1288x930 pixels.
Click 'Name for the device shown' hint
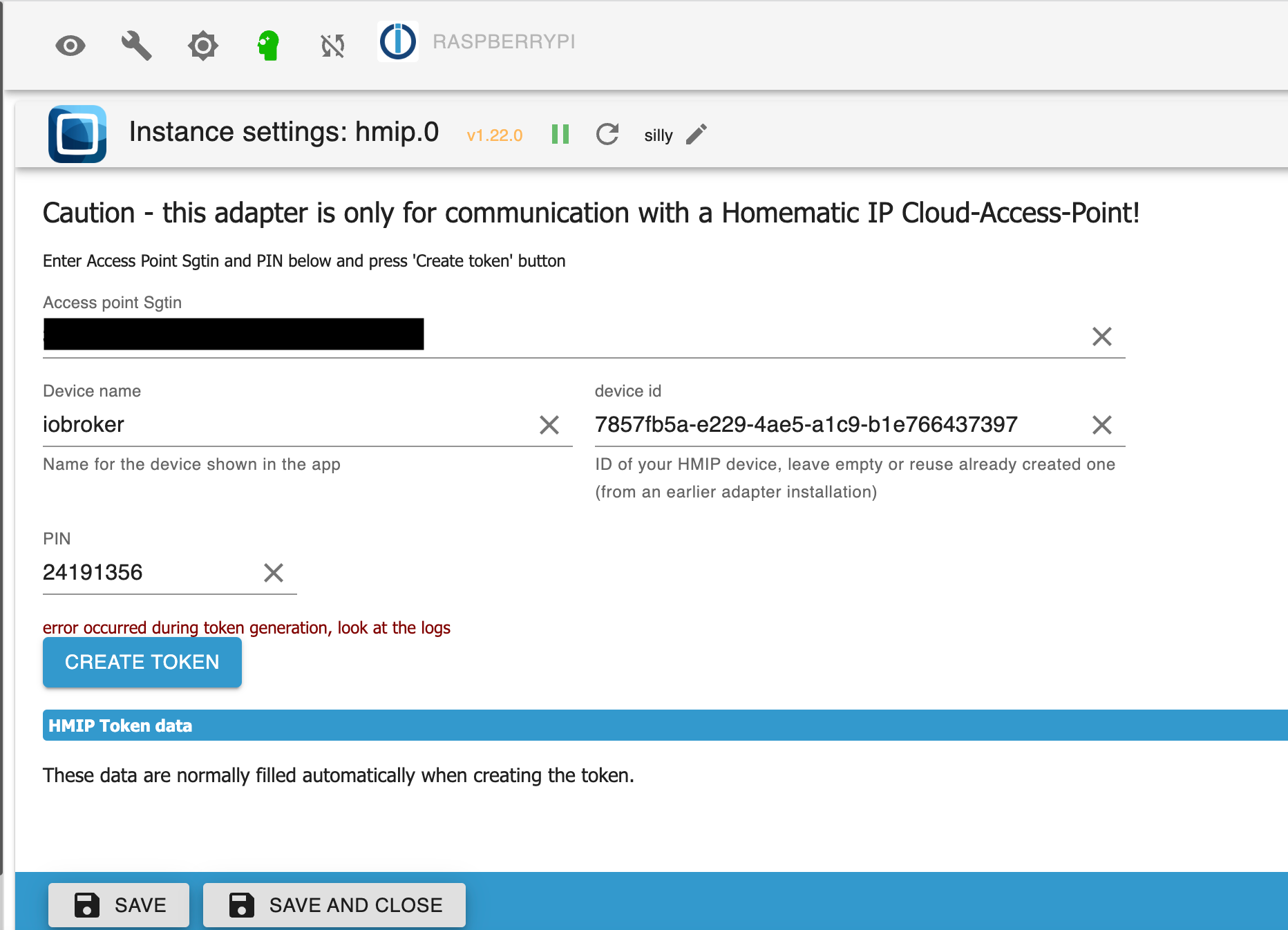coord(191,464)
